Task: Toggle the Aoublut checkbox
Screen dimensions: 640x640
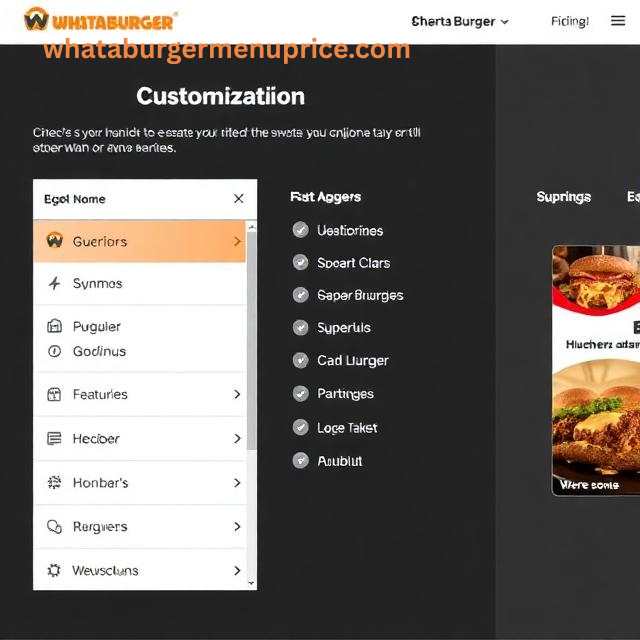Action: tap(300, 460)
